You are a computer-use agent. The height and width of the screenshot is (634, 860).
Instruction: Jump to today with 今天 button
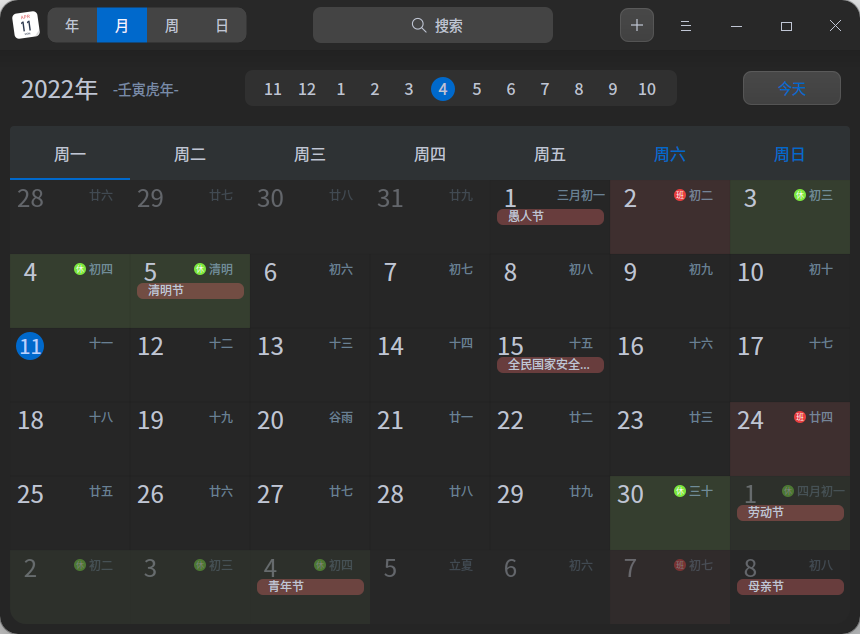[x=791, y=88]
